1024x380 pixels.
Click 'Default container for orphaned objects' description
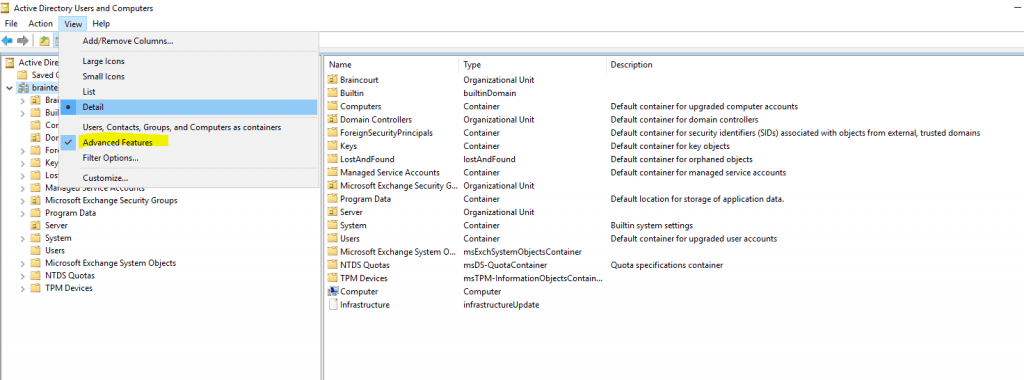click(x=681, y=159)
